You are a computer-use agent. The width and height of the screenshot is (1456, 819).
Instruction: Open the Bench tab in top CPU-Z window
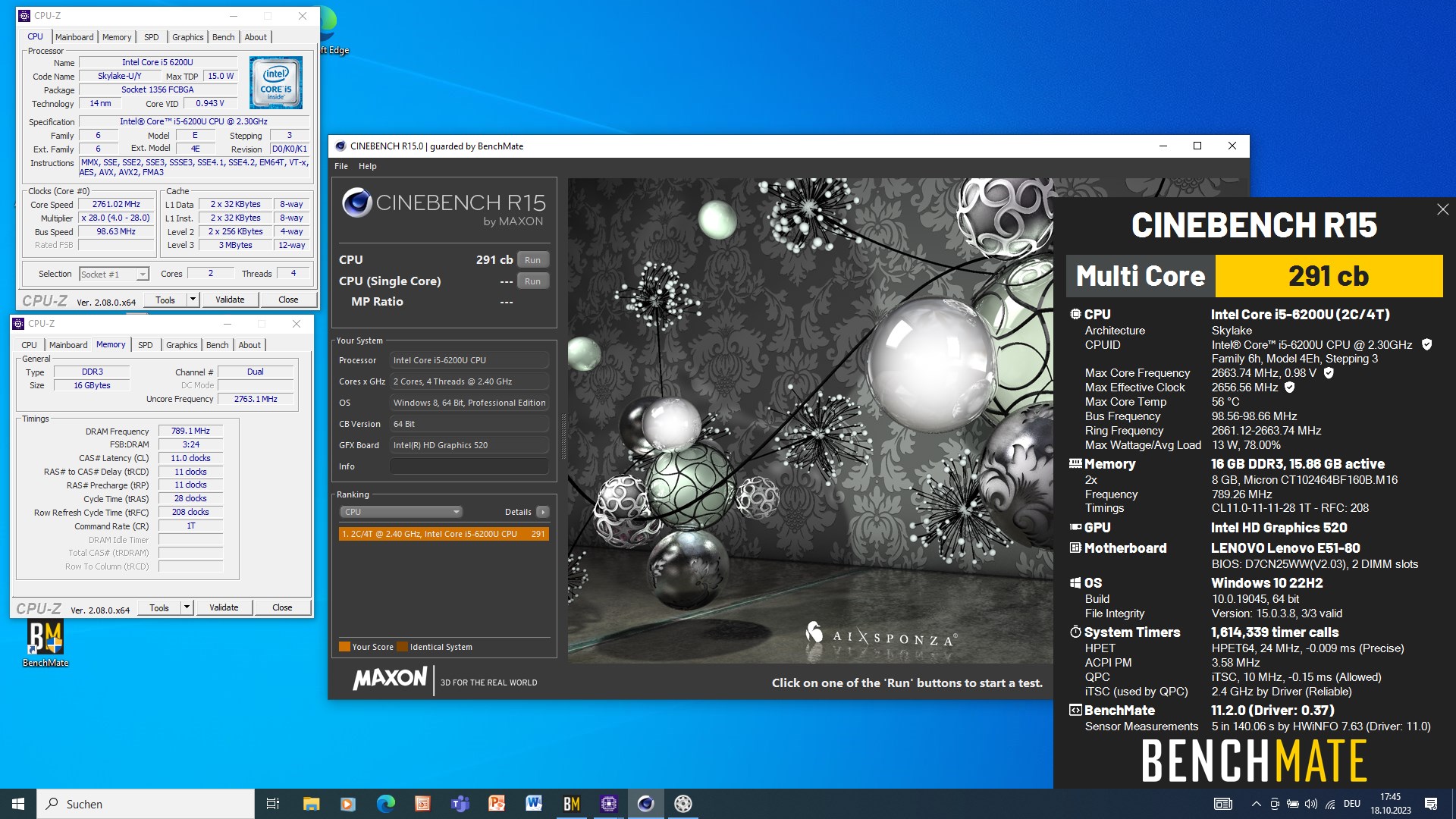(224, 37)
